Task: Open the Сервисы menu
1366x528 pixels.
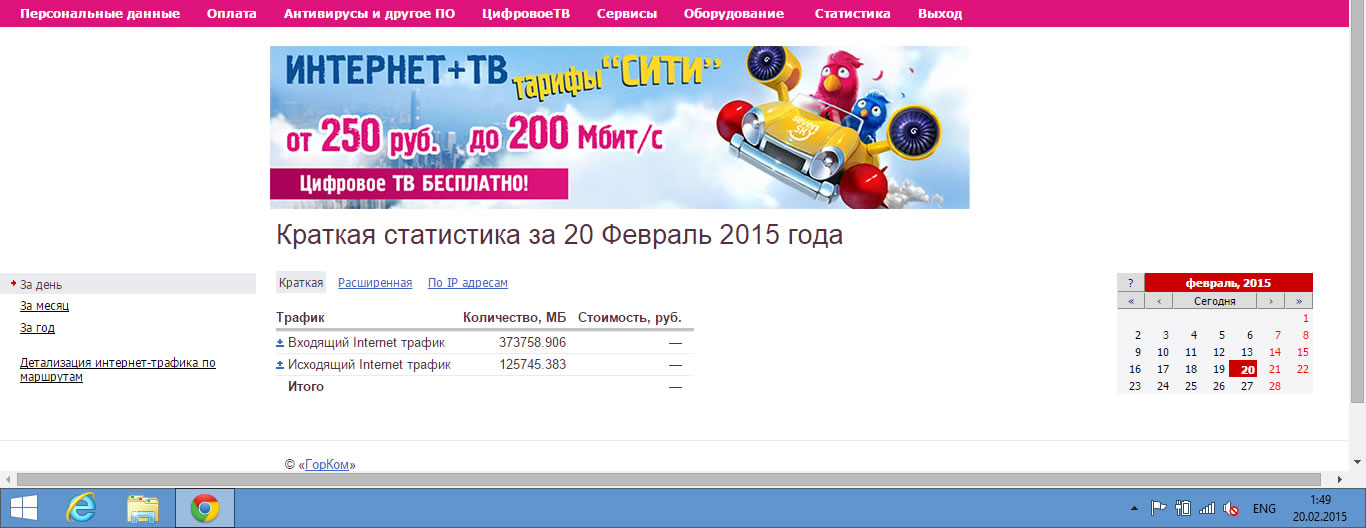Action: coord(627,14)
